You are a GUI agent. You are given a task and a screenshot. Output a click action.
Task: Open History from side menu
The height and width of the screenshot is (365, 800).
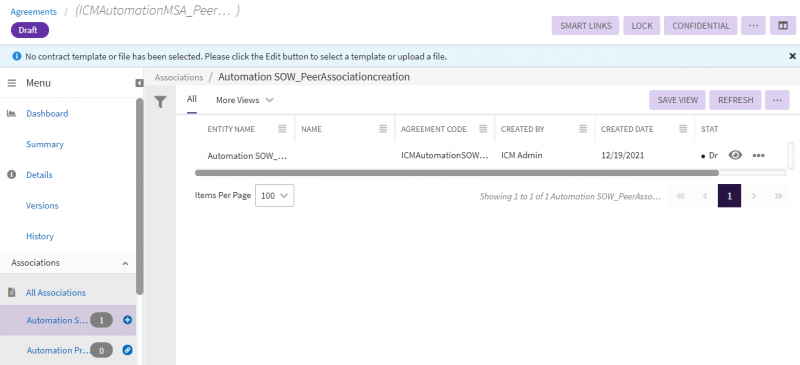tap(40, 236)
